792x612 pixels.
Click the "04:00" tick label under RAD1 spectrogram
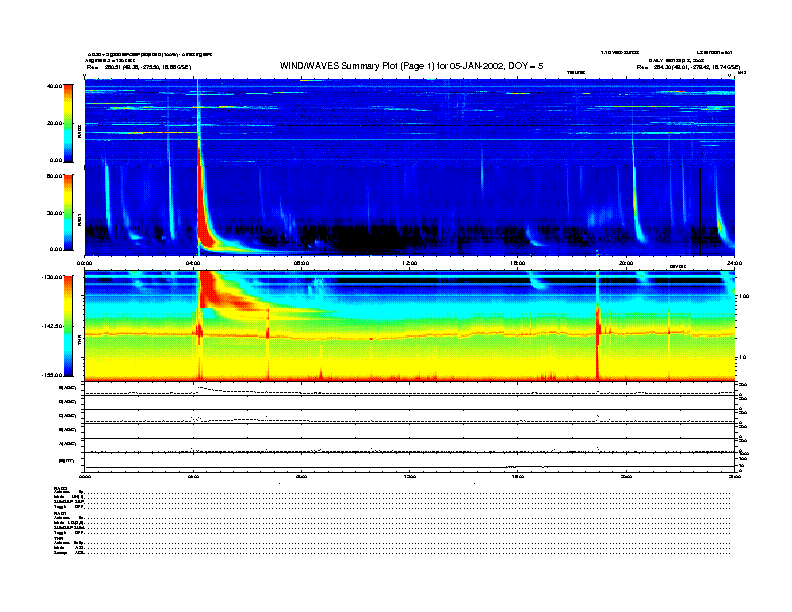(x=193, y=263)
